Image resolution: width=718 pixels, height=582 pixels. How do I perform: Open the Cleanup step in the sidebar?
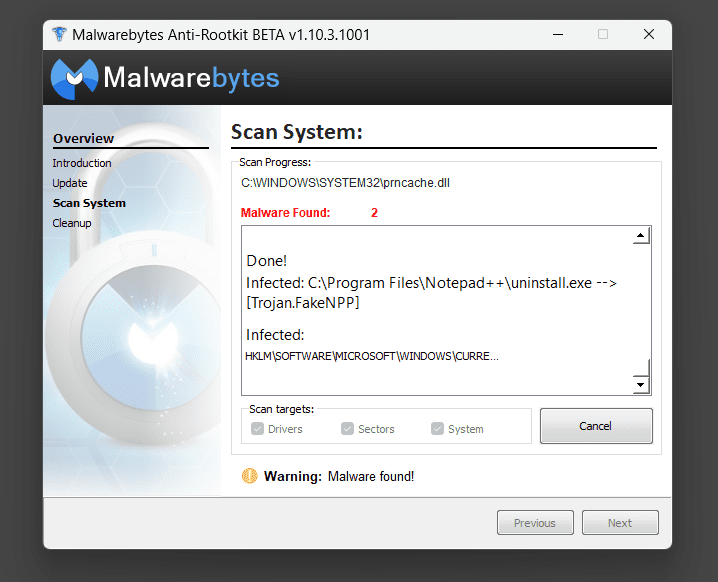coord(71,223)
